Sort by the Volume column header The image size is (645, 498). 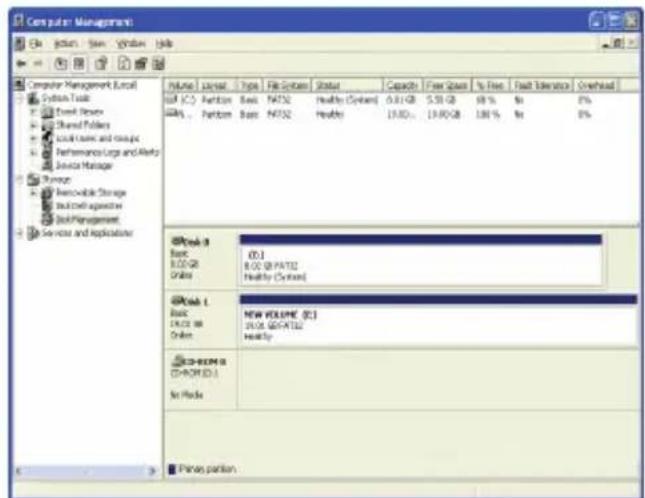[181, 86]
